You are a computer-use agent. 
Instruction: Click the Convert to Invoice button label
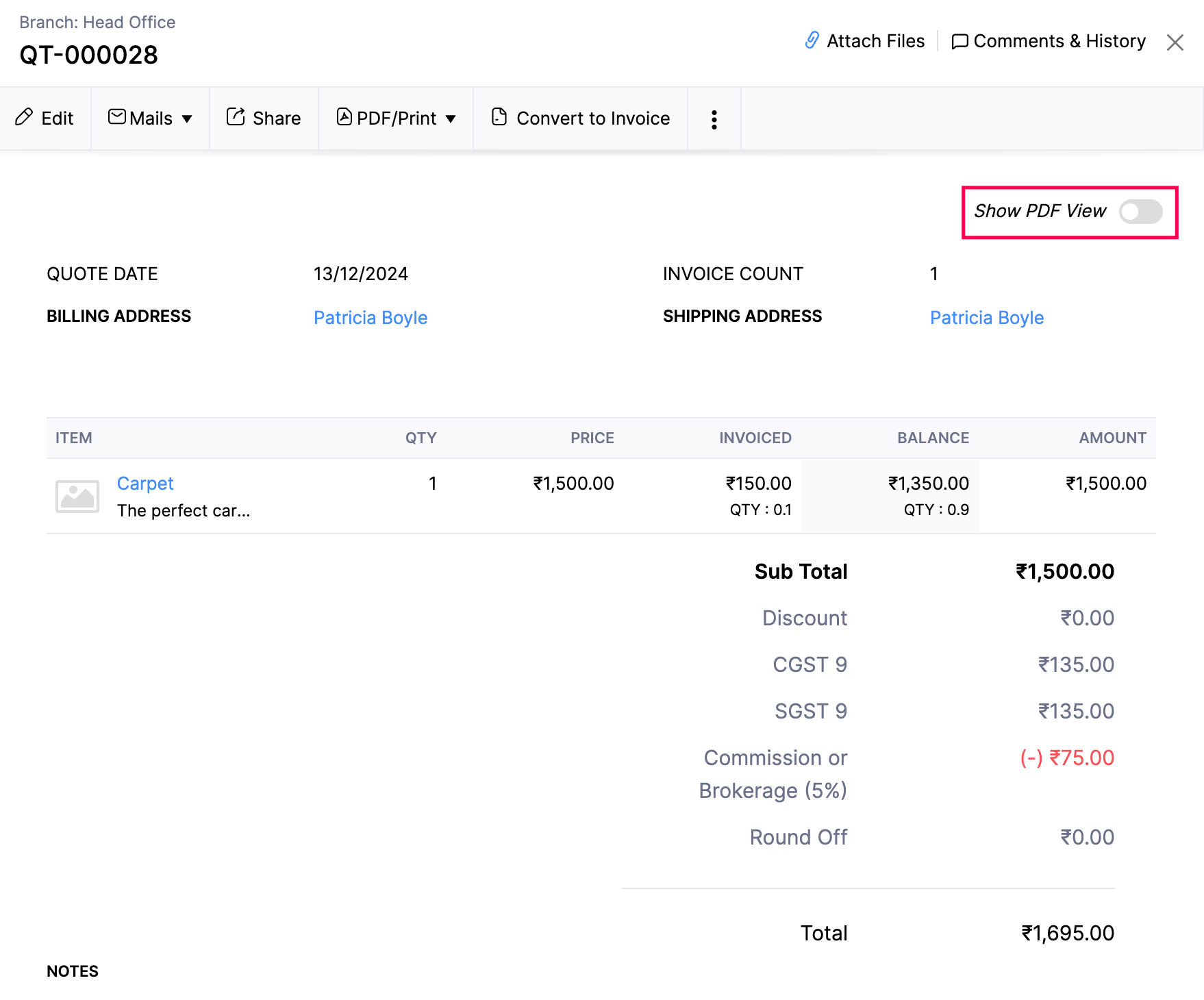coord(592,118)
